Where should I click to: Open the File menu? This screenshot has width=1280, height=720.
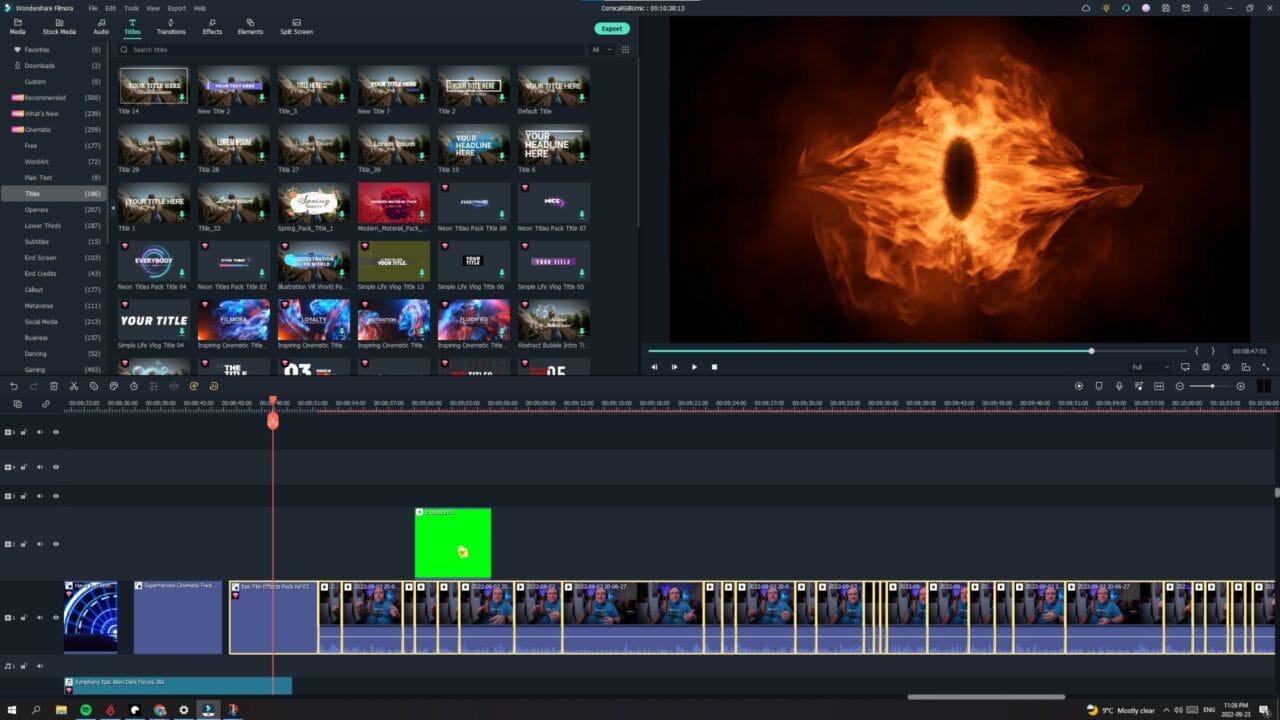click(x=93, y=7)
